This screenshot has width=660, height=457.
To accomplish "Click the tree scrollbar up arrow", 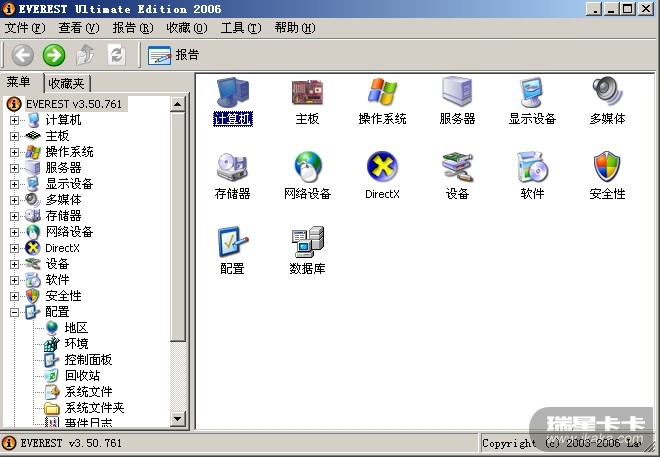I will [x=178, y=104].
